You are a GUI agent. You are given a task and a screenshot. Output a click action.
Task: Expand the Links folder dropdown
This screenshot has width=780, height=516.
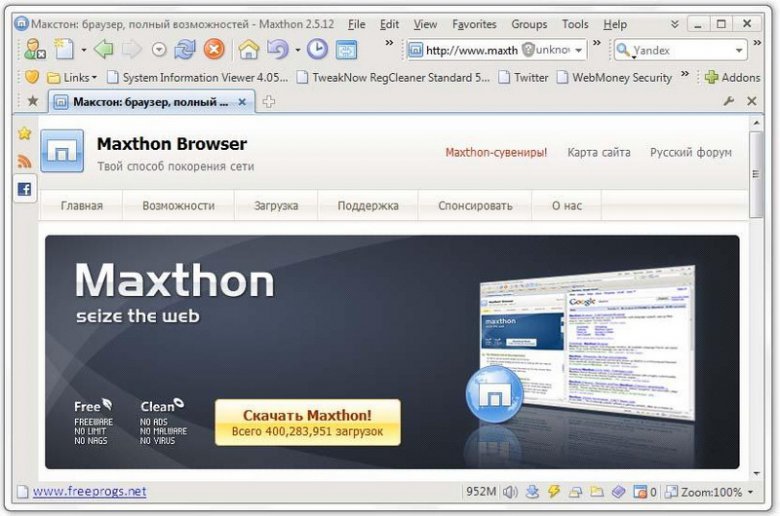pos(94,77)
